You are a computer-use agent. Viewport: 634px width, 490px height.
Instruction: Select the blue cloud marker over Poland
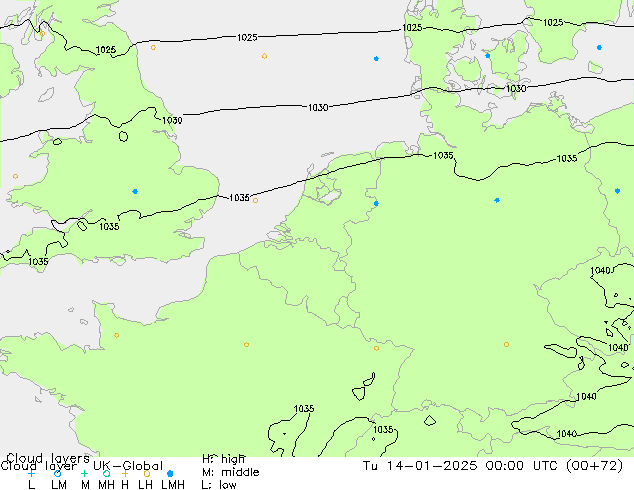coord(617,191)
